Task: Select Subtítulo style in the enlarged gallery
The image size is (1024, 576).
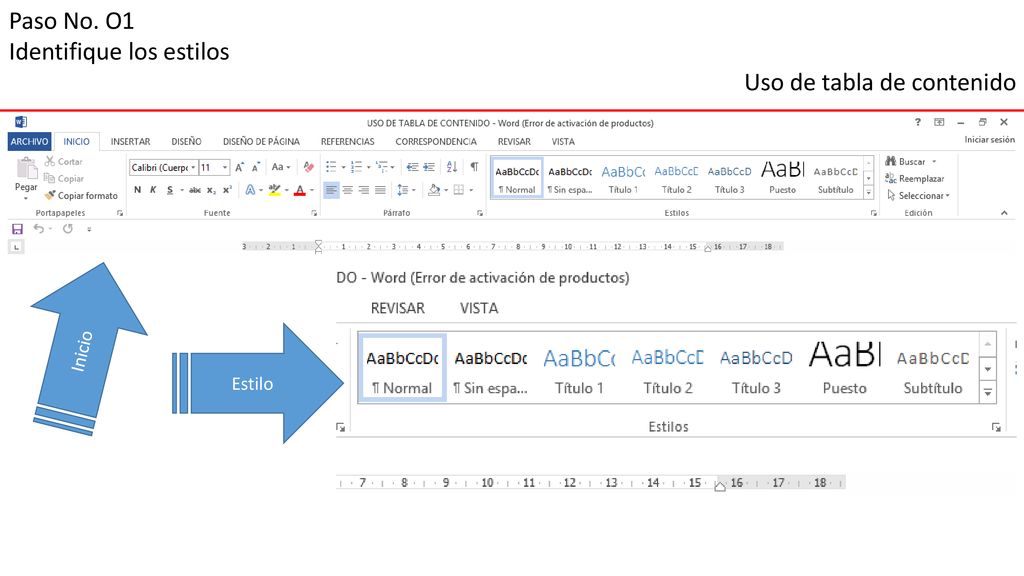Action: (x=933, y=367)
